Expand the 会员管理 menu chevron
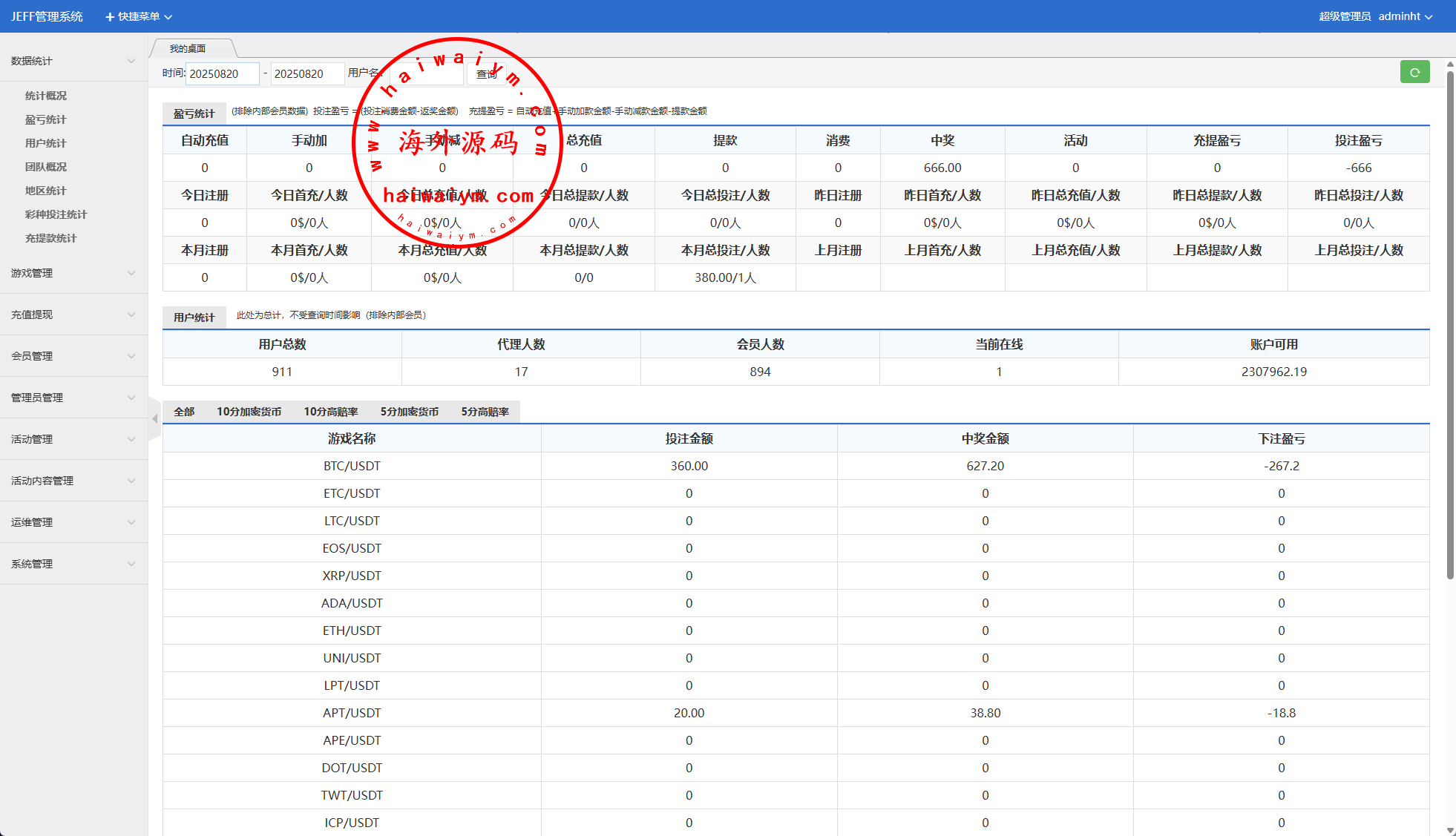Image resolution: width=1456 pixels, height=836 pixels. click(131, 356)
